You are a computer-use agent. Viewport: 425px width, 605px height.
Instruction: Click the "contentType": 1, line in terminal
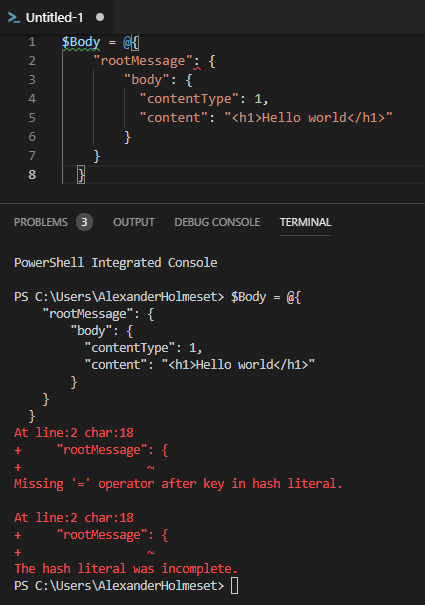(x=143, y=348)
